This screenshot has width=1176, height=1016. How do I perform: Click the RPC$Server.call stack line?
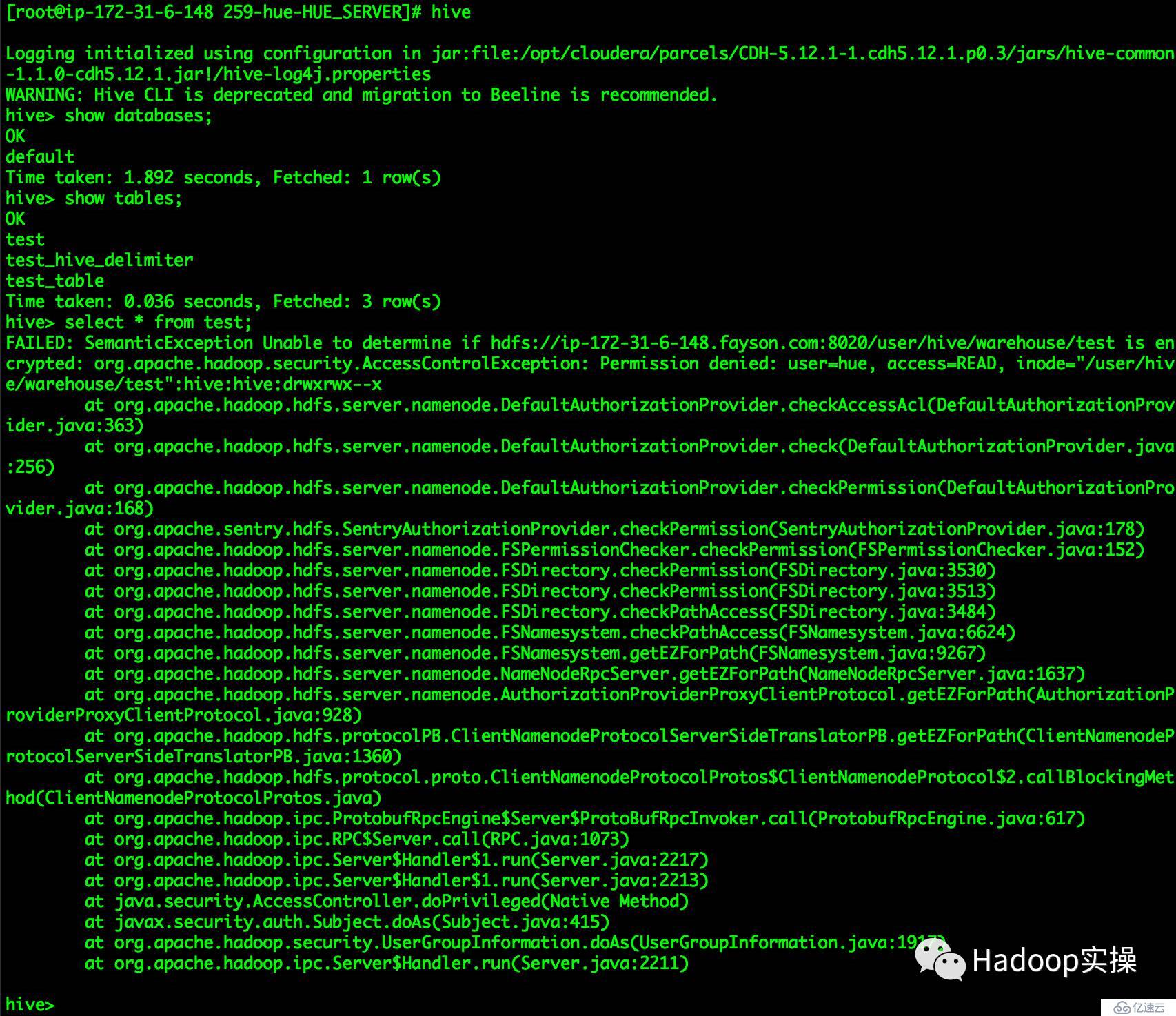click(x=356, y=840)
